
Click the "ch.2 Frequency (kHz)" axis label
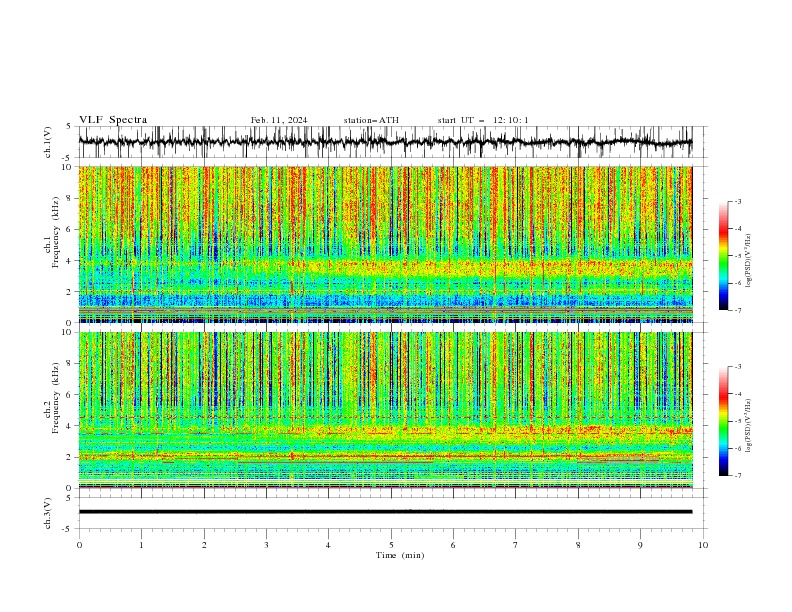tap(52, 398)
